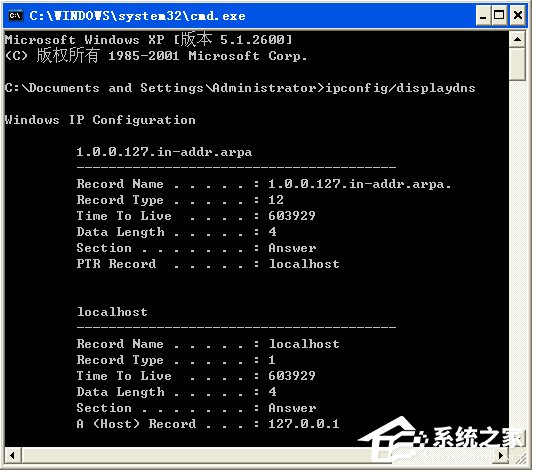
Task: Click the first Time To Live 603929 value
Action: pyautogui.click(x=292, y=215)
